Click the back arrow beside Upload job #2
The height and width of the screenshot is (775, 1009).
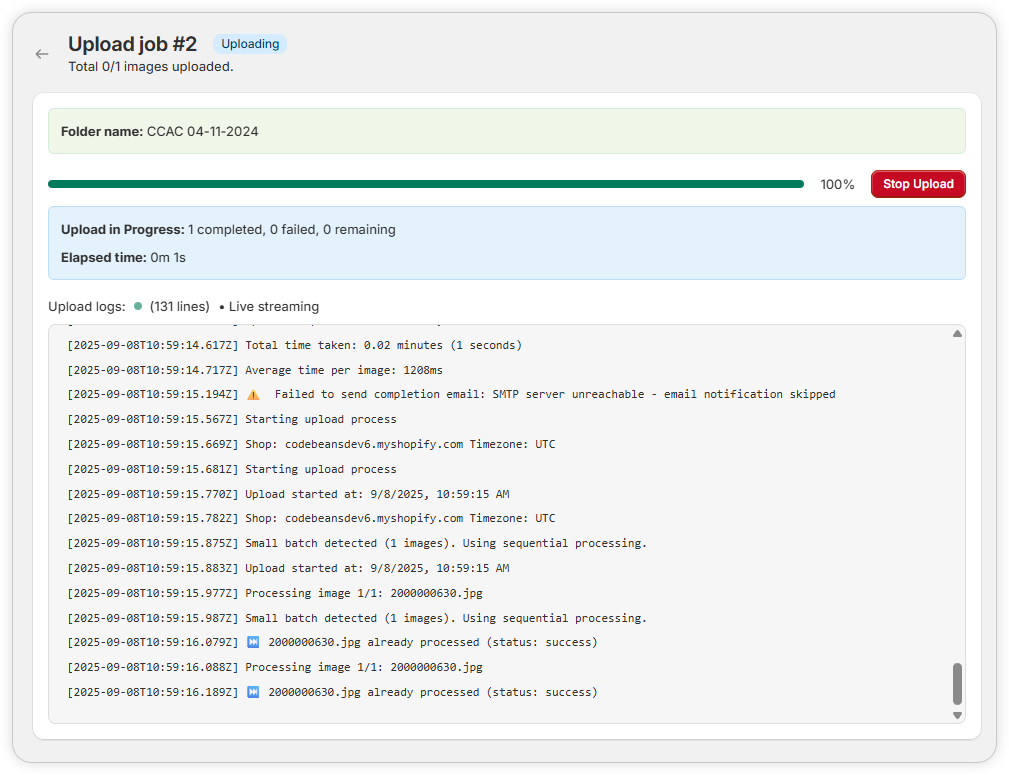point(41,54)
